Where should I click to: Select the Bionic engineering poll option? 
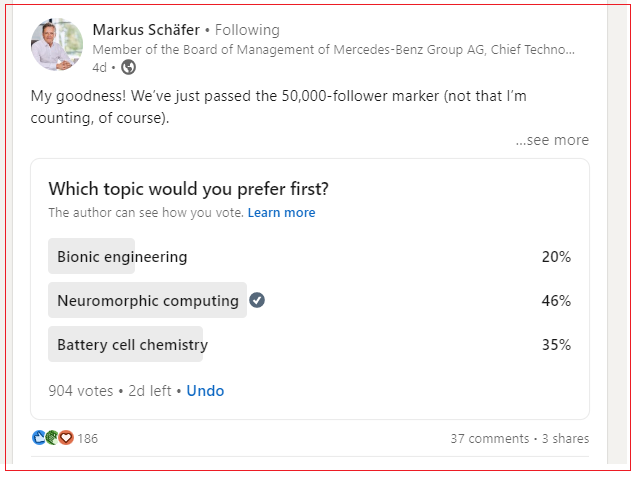coord(122,257)
